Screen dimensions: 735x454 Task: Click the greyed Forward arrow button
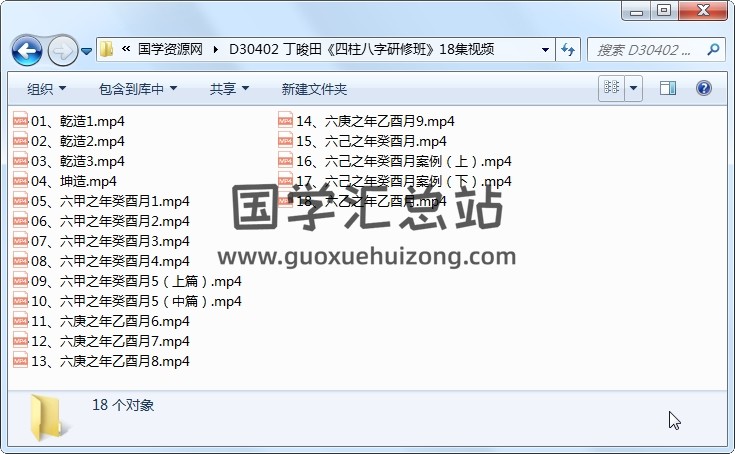click(62, 50)
